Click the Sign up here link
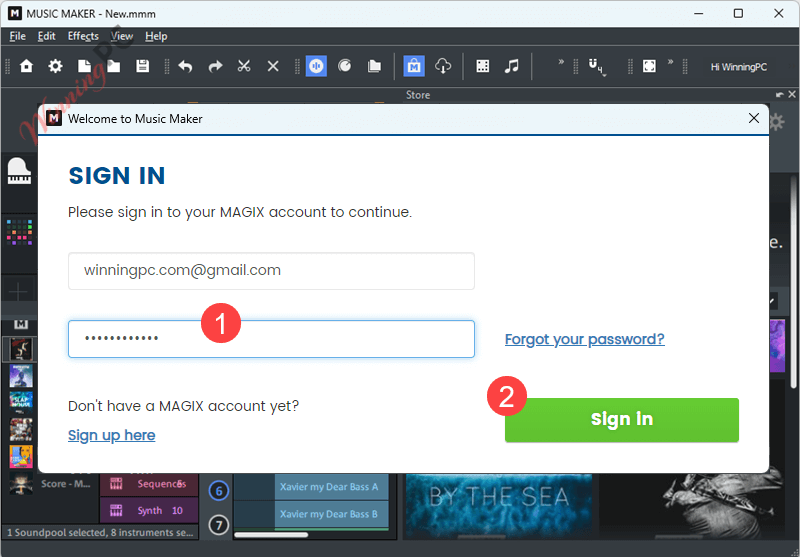 coord(112,435)
